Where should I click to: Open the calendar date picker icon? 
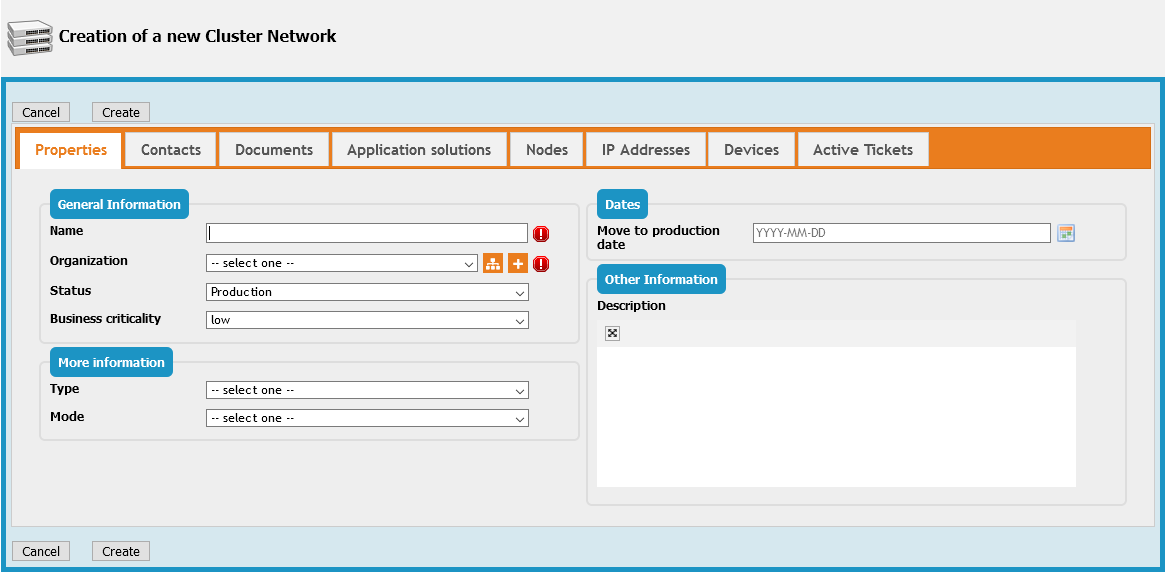(1066, 233)
